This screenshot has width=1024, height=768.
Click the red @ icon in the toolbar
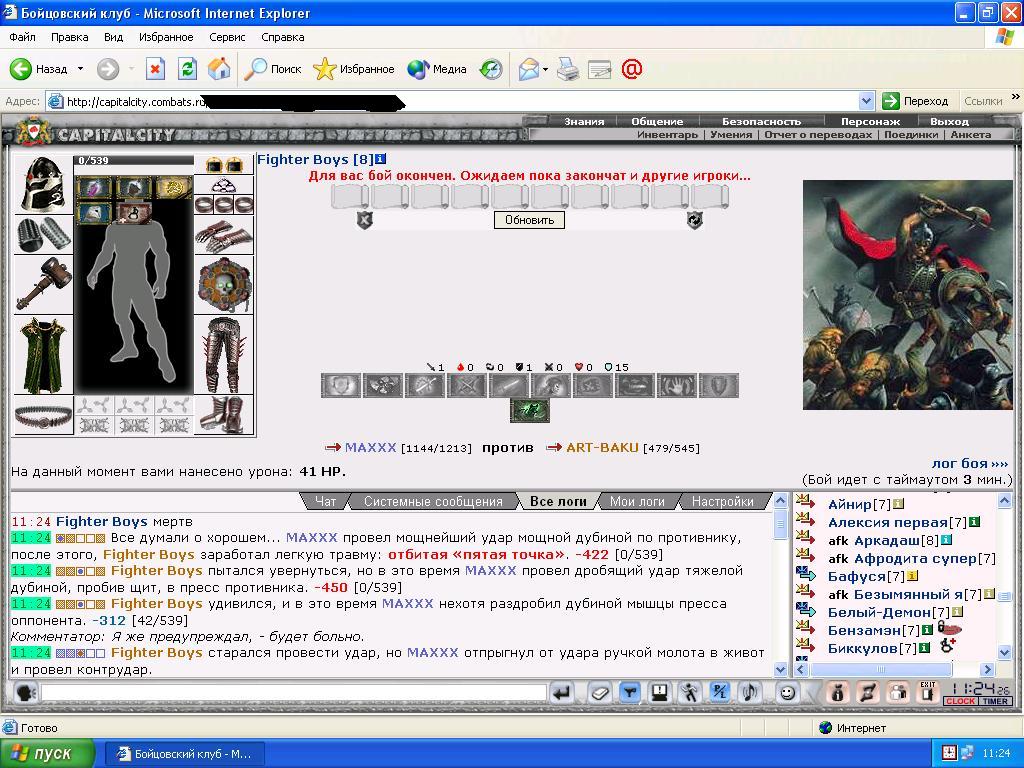pyautogui.click(x=632, y=69)
